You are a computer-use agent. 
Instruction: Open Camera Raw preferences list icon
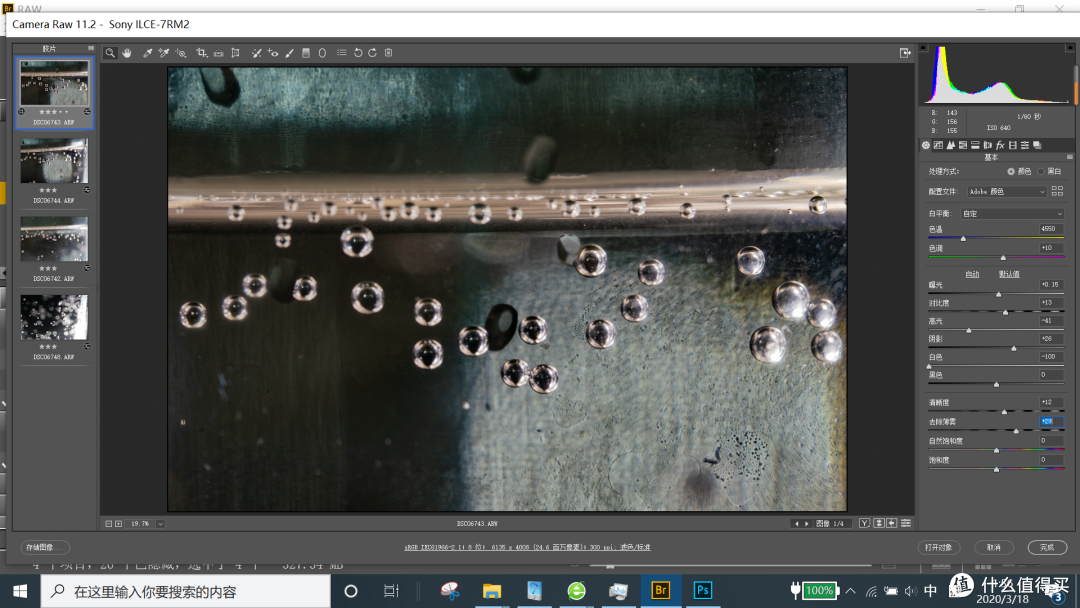point(342,52)
